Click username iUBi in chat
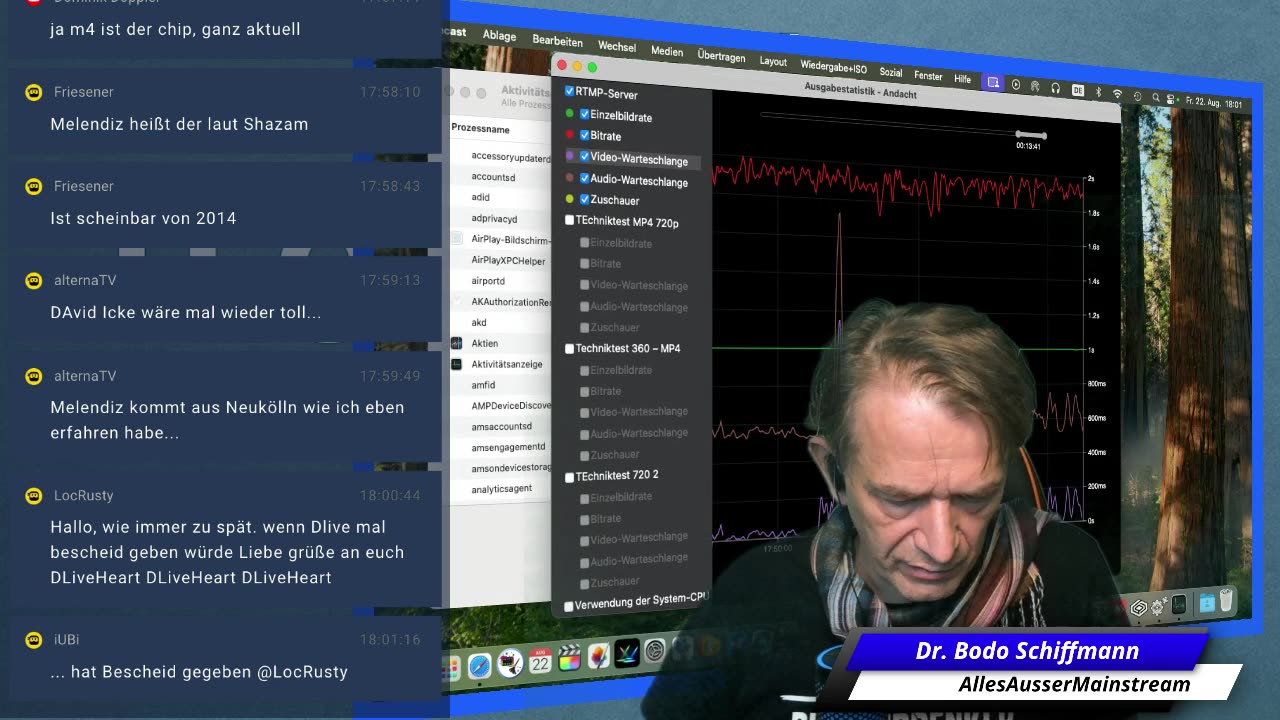1280x720 pixels. click(x=67, y=640)
